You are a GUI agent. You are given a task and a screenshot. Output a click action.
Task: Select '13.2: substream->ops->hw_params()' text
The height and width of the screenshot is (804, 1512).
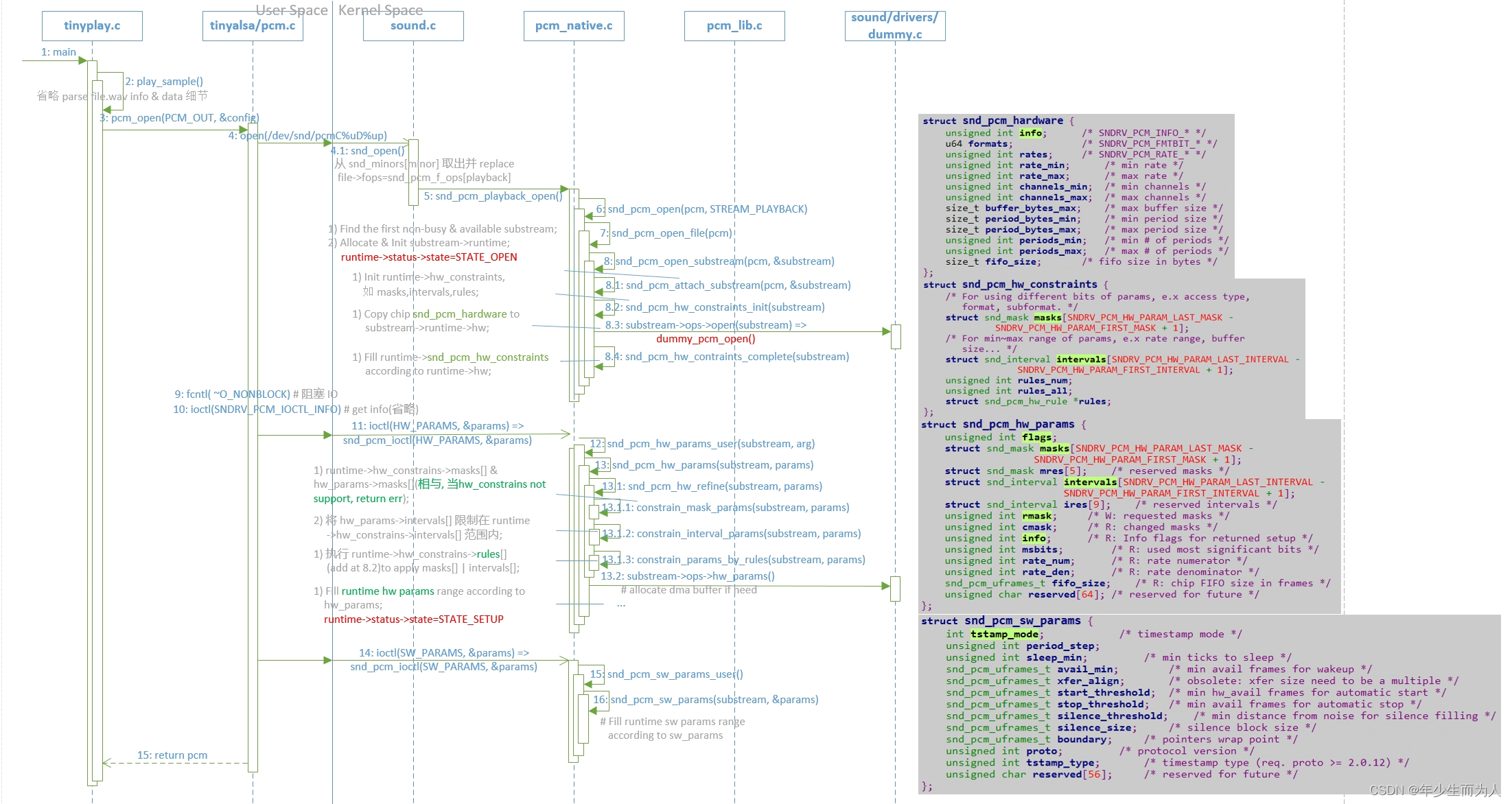click(x=688, y=576)
